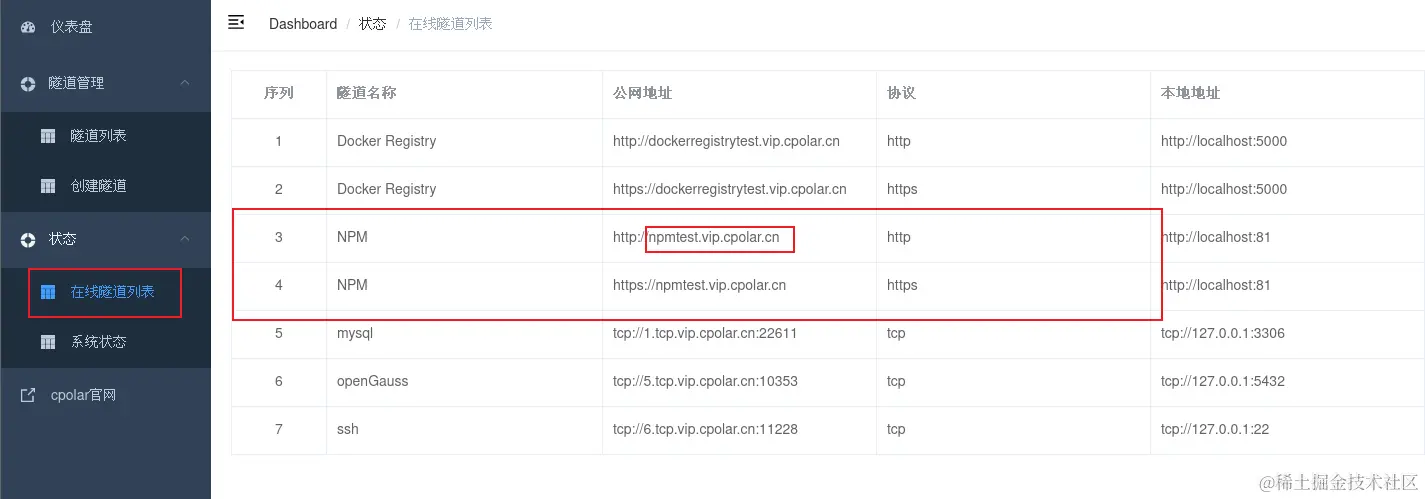Click the openGauss tunnel name
1425x499 pixels.
coord(372,381)
